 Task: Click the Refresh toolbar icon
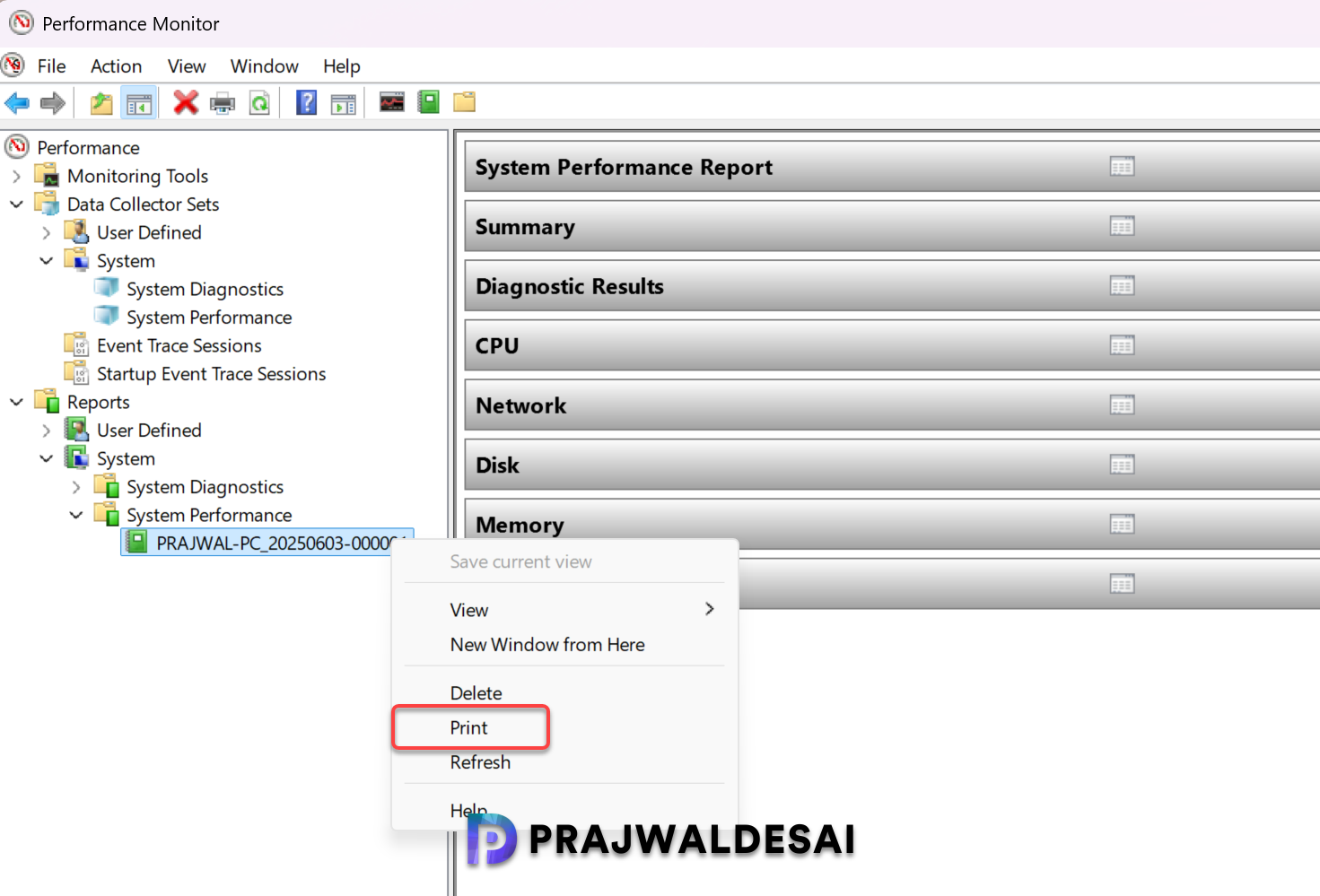259,103
